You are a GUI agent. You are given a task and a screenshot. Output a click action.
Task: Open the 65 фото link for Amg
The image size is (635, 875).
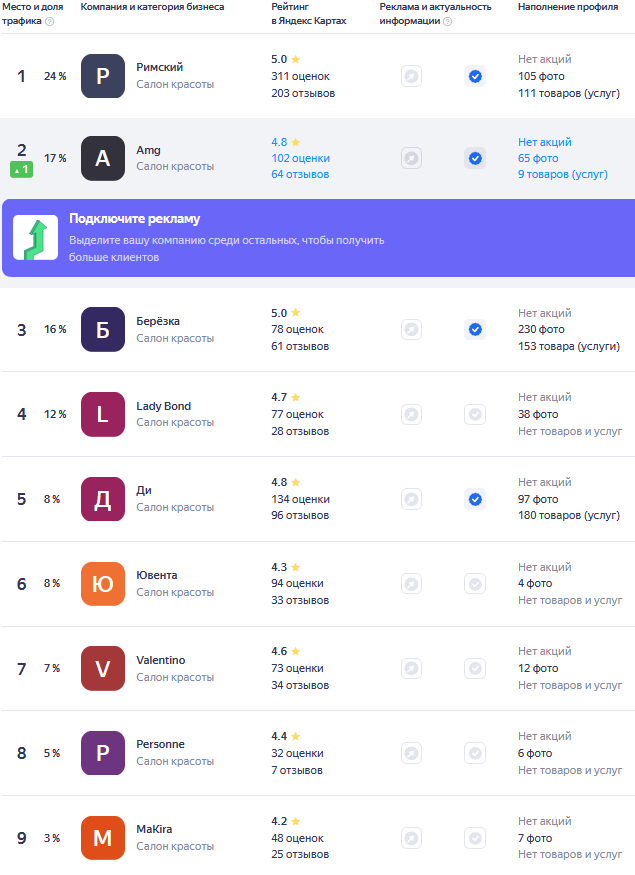point(538,158)
